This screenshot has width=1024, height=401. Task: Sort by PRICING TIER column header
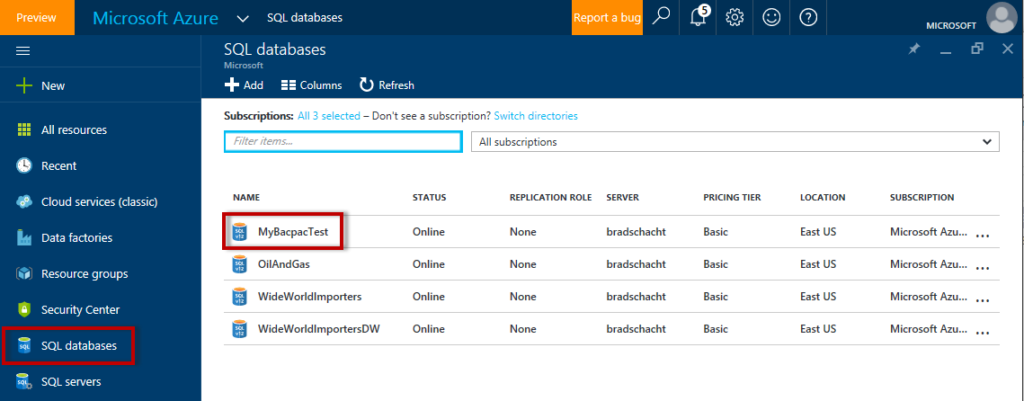point(732,197)
